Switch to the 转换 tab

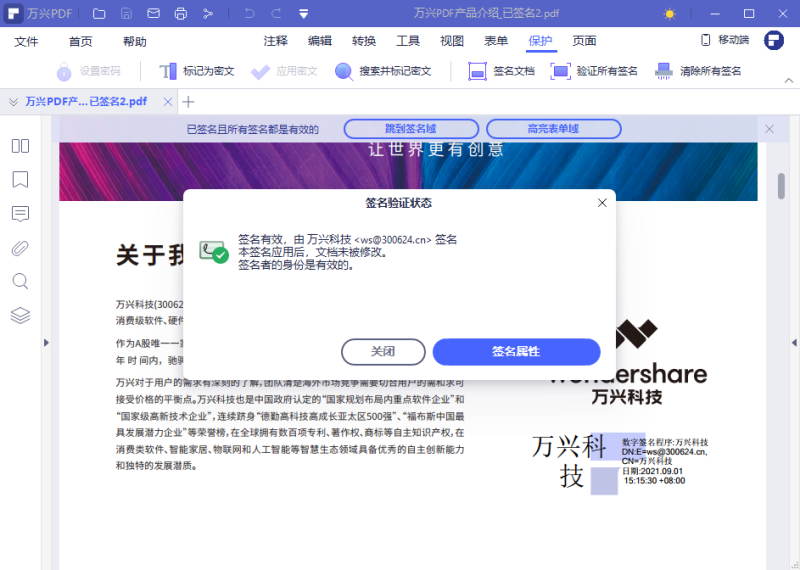click(364, 41)
